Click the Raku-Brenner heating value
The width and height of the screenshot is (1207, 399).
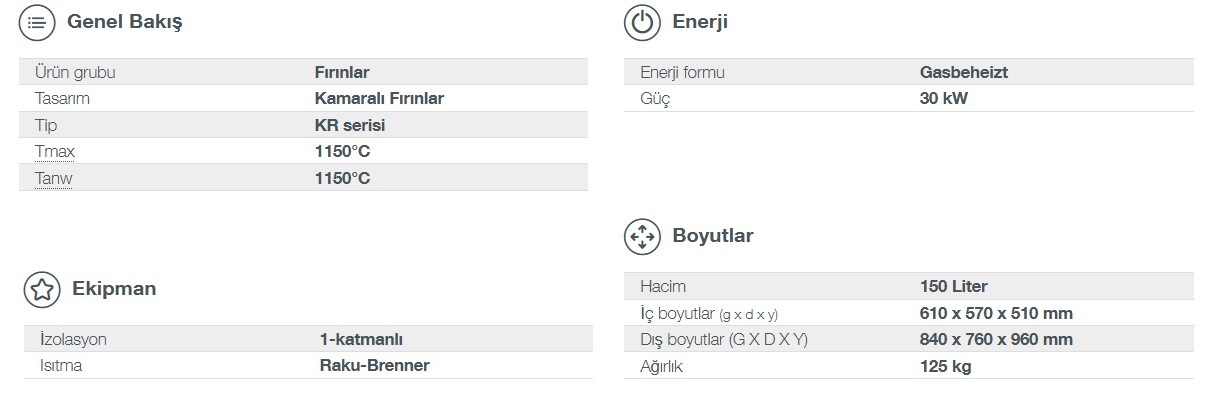pyautogui.click(x=375, y=365)
